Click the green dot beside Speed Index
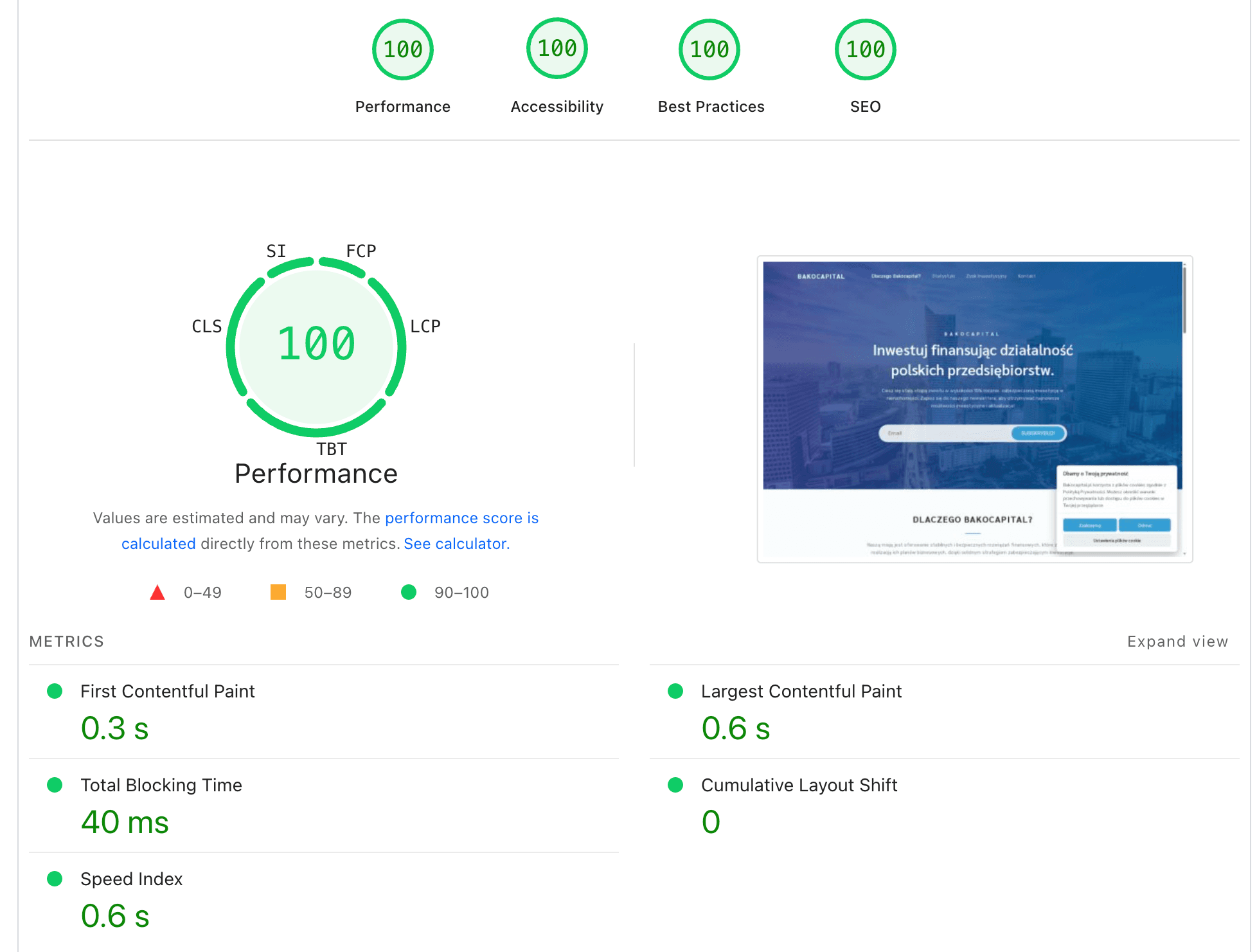The height and width of the screenshot is (952, 1257). 55,879
